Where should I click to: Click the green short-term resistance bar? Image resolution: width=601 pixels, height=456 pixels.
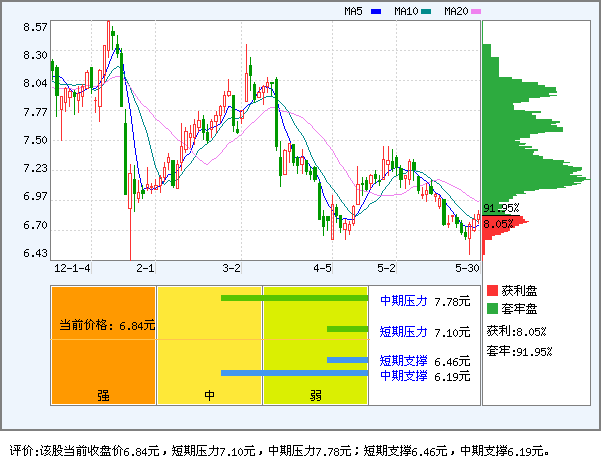click(348, 329)
